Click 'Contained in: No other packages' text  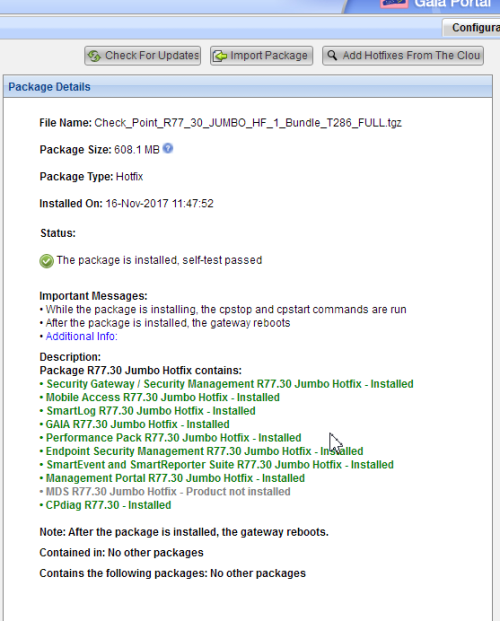point(121,552)
